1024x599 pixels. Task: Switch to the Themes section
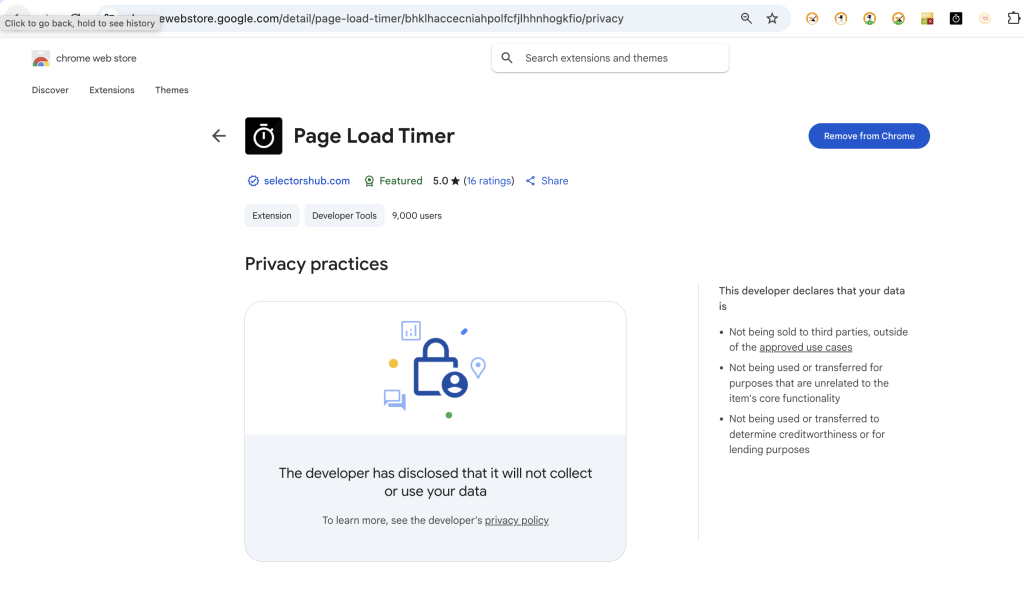coord(171,90)
